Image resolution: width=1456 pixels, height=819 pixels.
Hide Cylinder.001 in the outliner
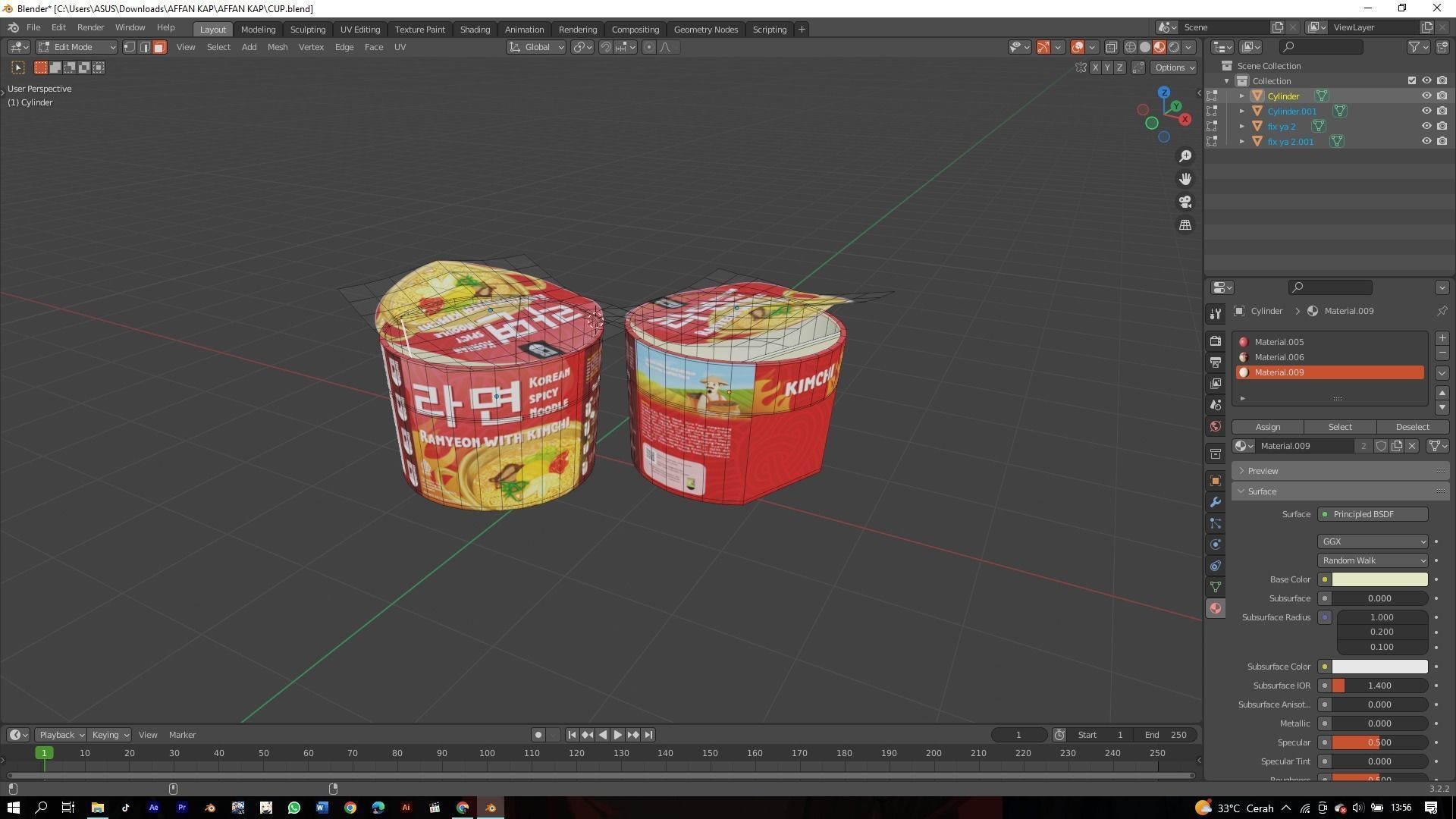[x=1427, y=111]
